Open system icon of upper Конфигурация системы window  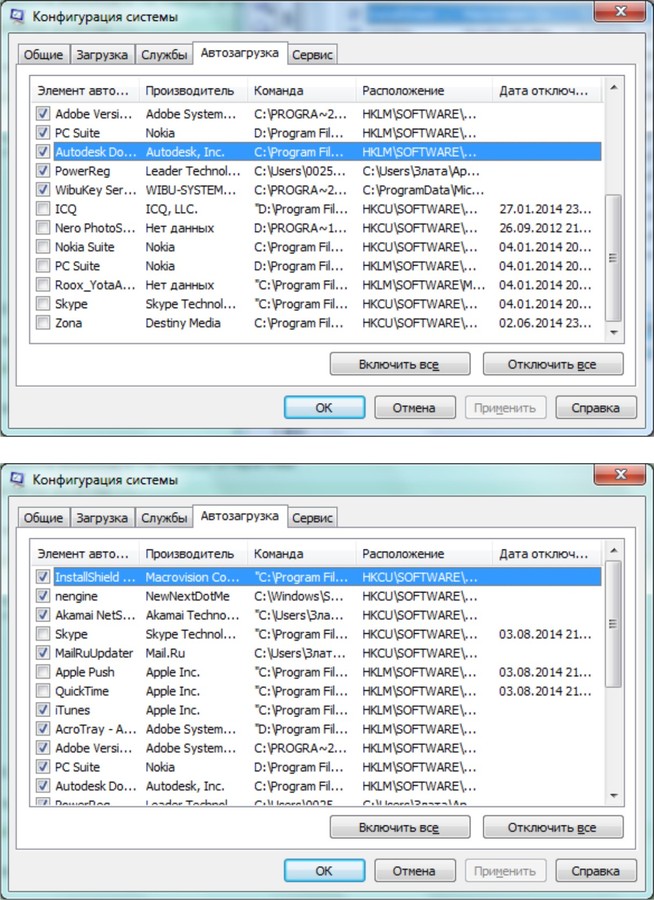click(x=17, y=16)
